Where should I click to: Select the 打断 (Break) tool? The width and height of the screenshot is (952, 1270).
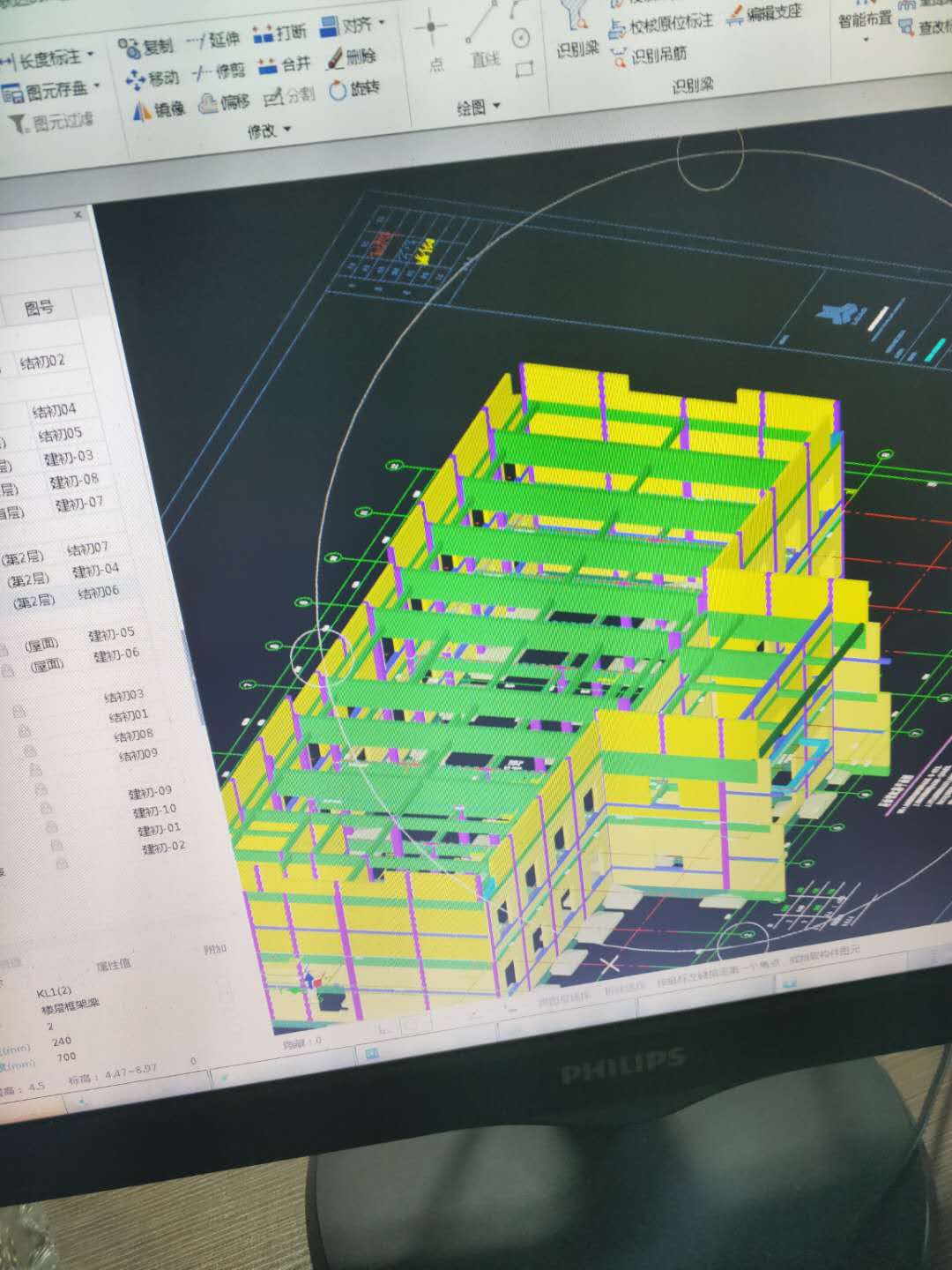279,34
